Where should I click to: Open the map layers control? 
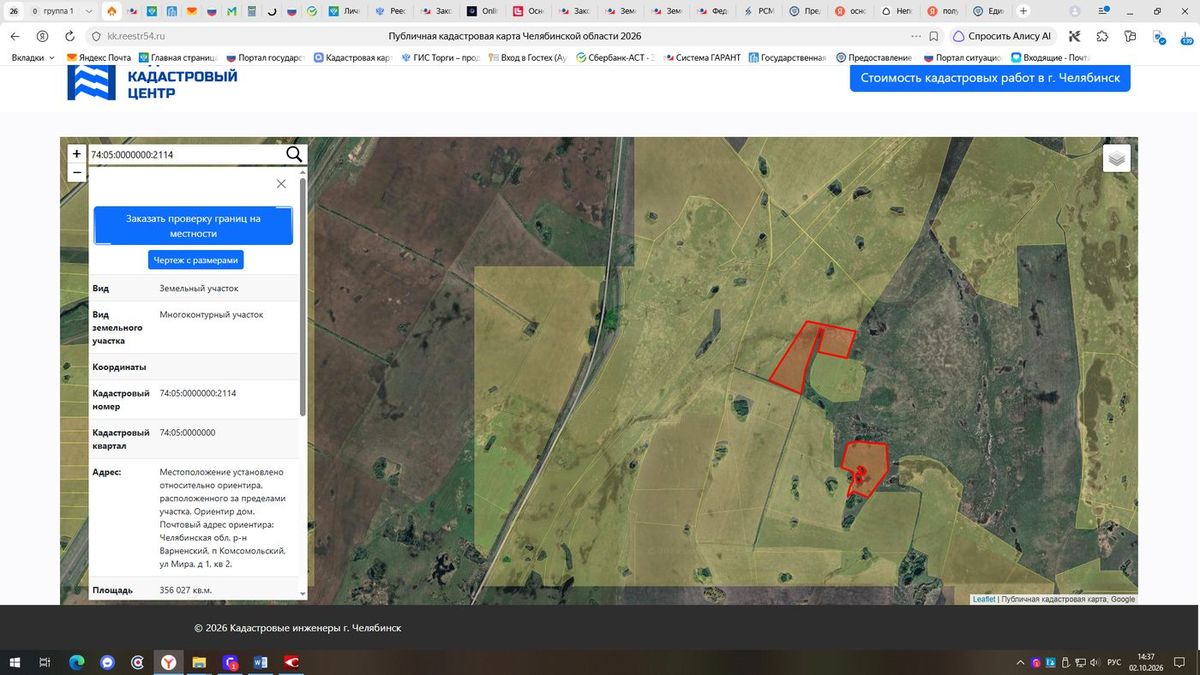coord(1117,158)
